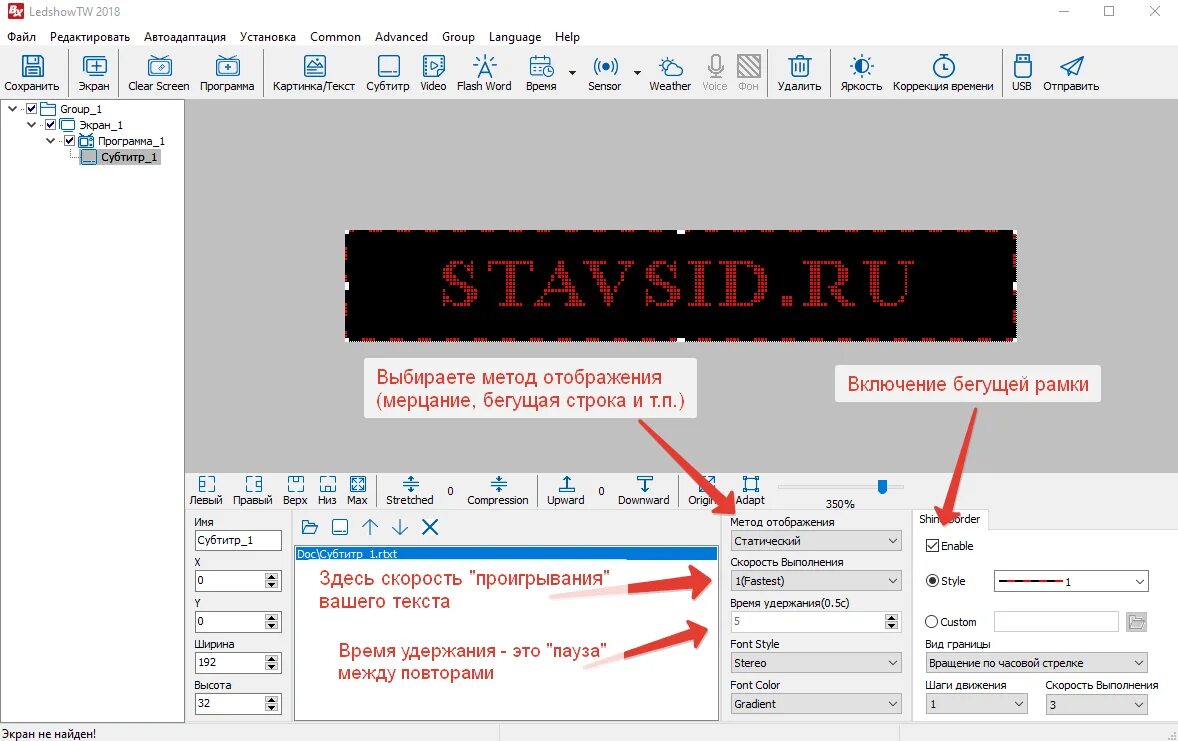Open the Скорость Выполнения 1(Fastest) dropdown
This screenshot has height=741, width=1178.
click(816, 581)
